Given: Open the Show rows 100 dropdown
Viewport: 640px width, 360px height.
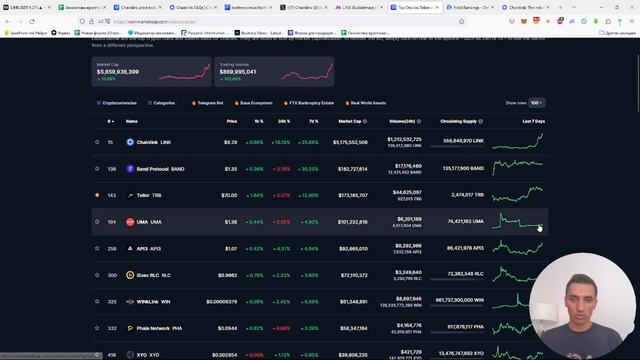Looking at the screenshot, I should click(536, 103).
